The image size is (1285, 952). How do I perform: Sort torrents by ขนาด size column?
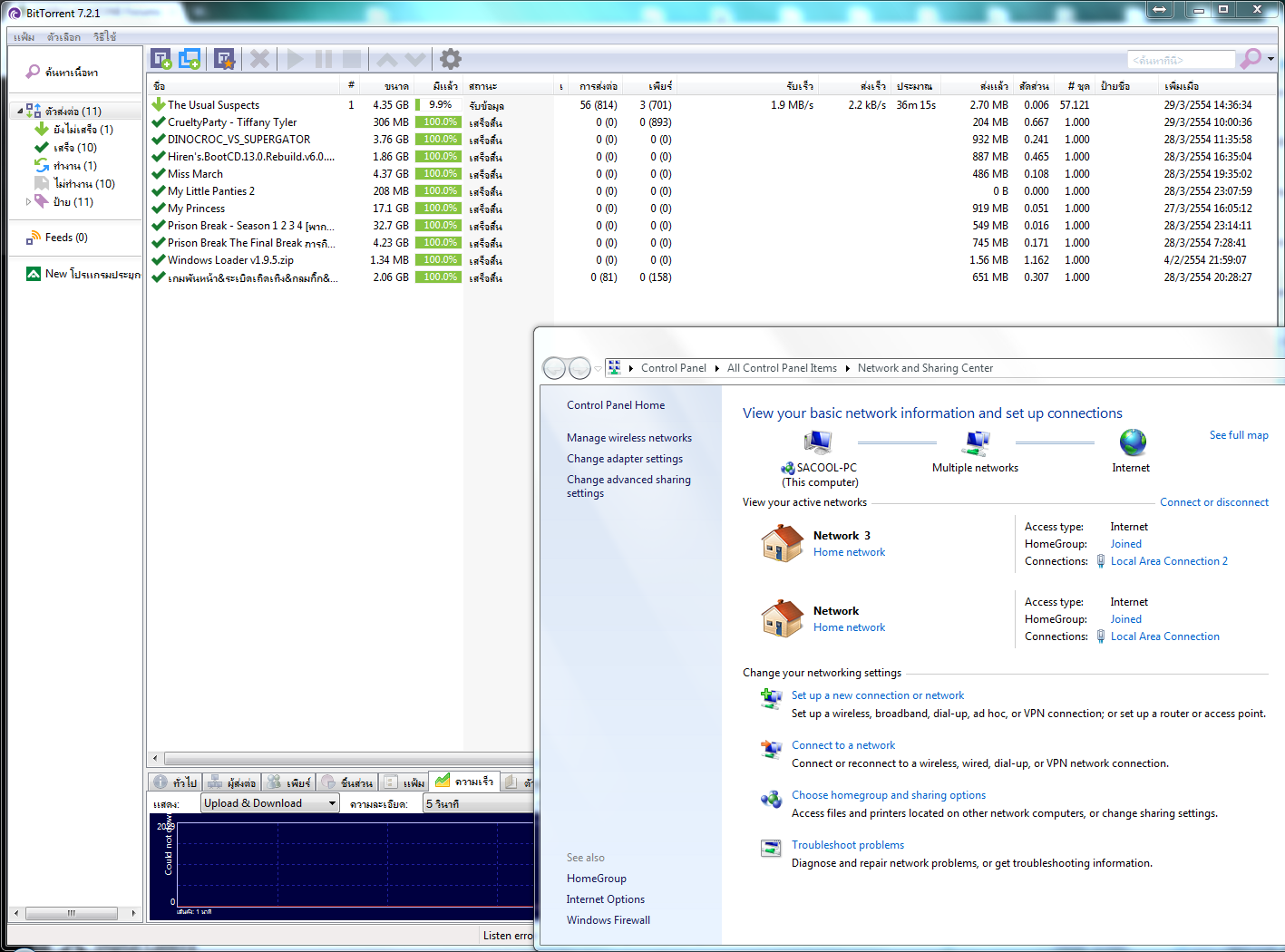click(x=386, y=86)
